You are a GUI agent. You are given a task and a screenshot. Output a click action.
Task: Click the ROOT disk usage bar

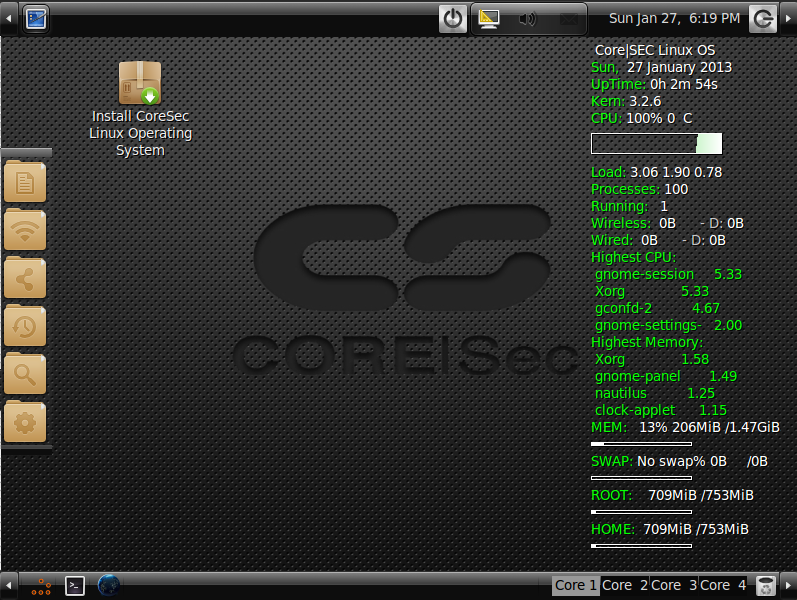(641, 512)
